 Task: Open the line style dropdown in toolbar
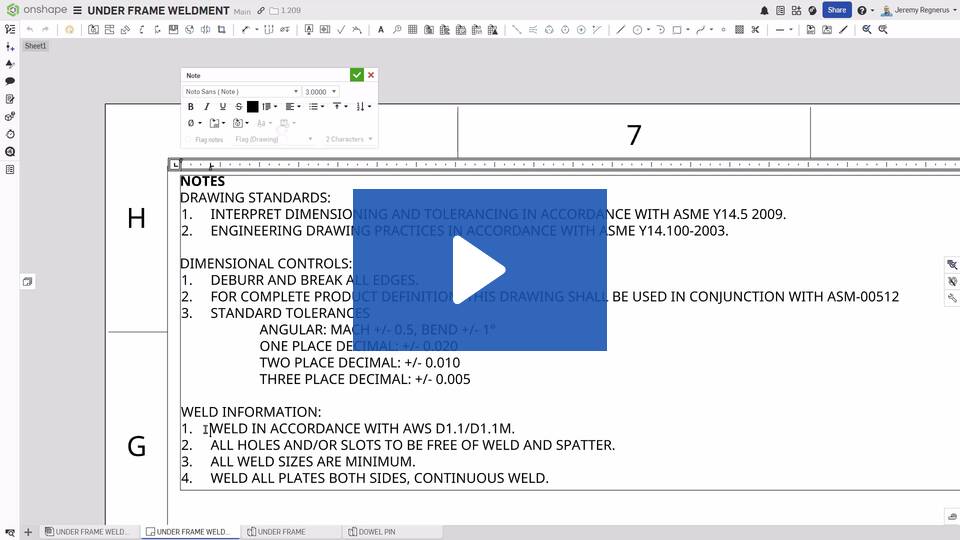tap(784, 29)
